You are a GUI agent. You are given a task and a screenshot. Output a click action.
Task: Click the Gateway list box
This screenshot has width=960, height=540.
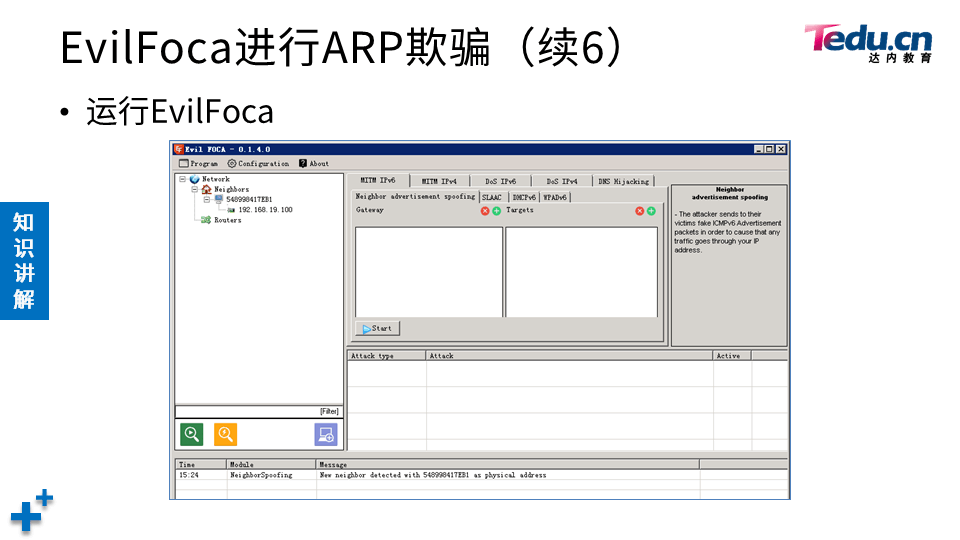tap(429, 272)
